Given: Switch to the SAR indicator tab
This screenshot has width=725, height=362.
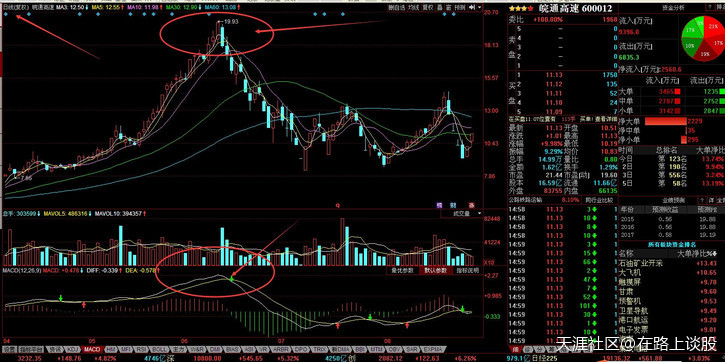Looking at the screenshot, I should 412,349.
